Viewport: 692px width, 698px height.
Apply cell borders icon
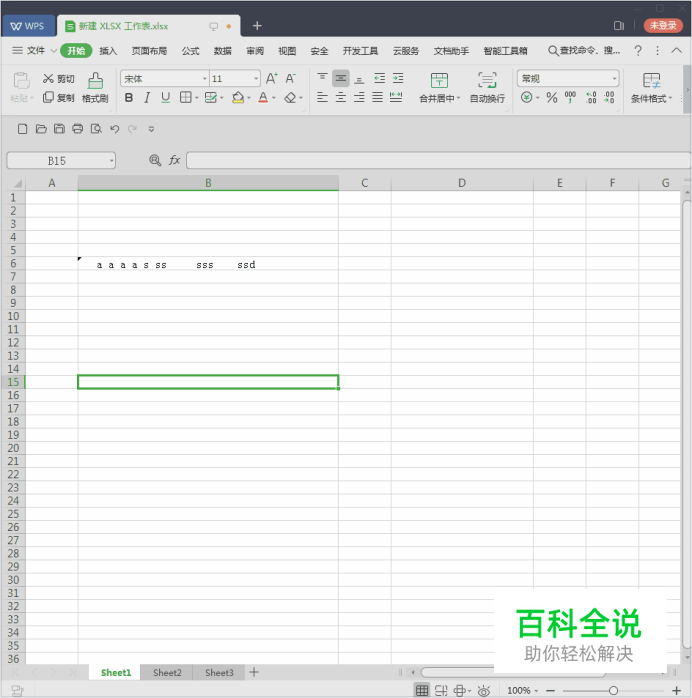point(186,97)
